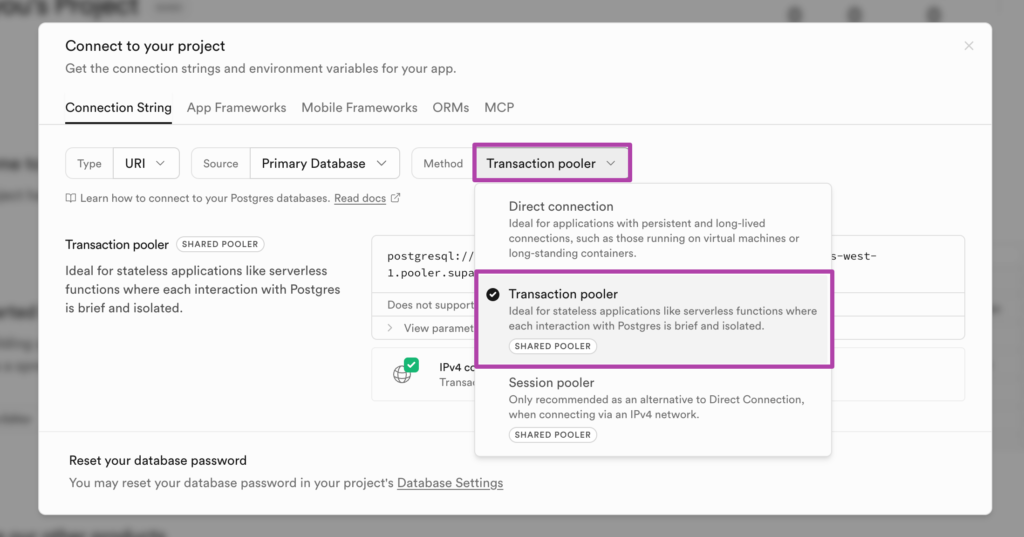Click the IPv4 globe icon with green check
Viewport: 1024px width, 537px height.
[x=405, y=370]
